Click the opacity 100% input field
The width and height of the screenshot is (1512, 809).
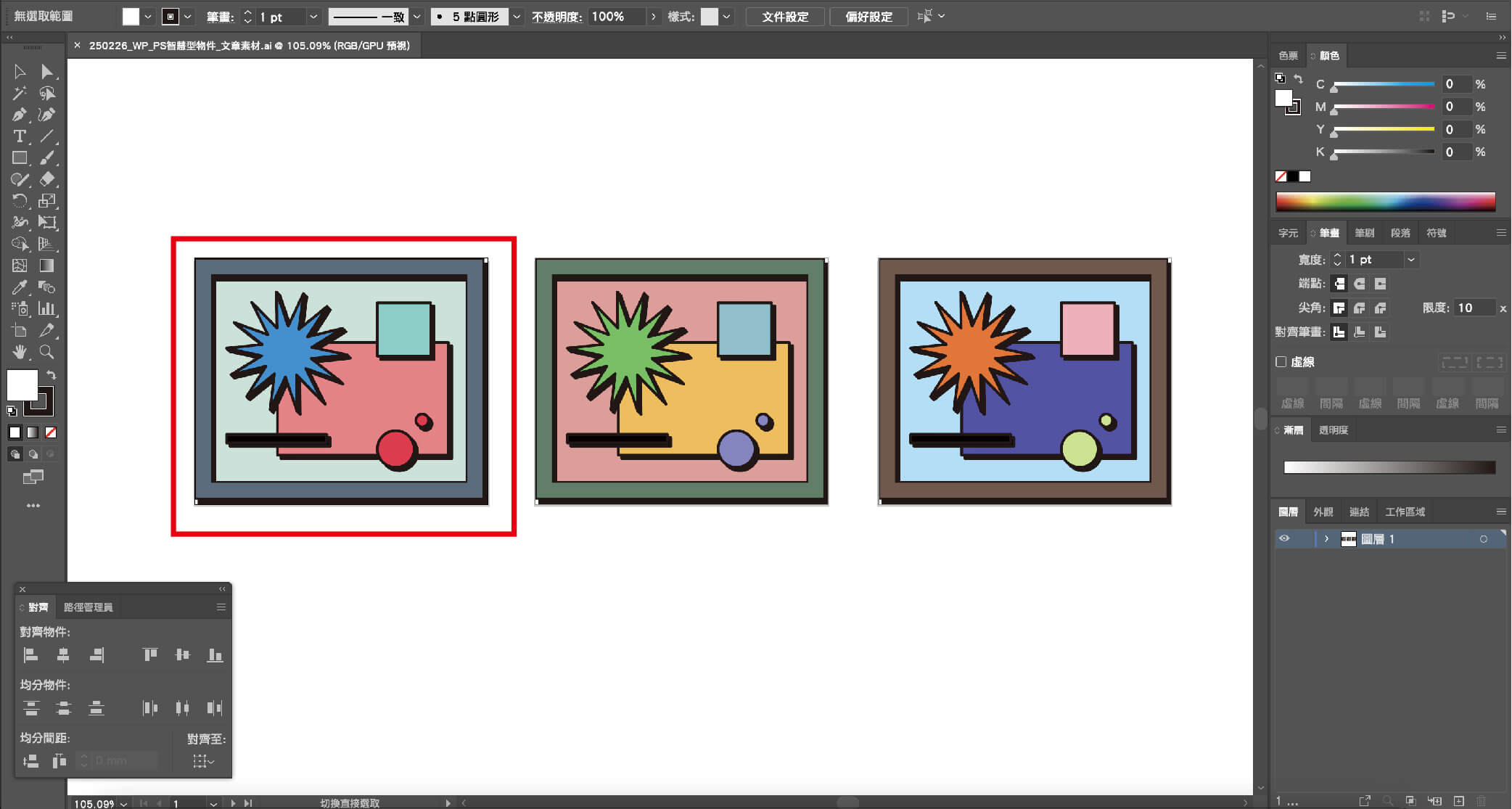click(x=616, y=17)
